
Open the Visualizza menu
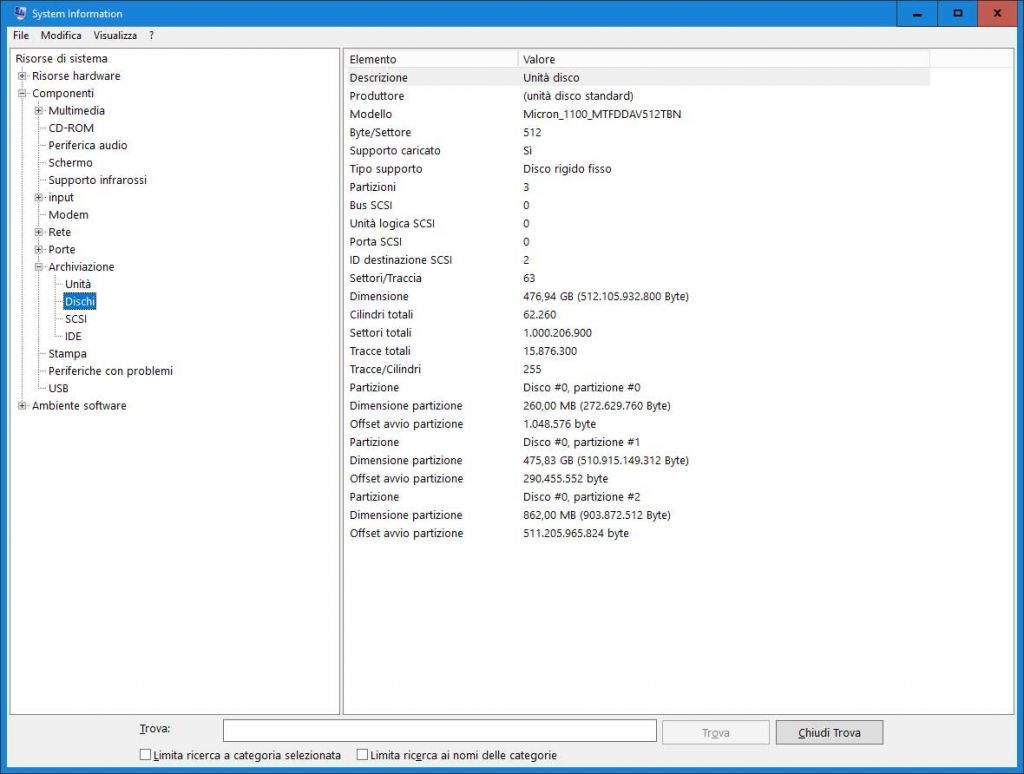point(115,35)
